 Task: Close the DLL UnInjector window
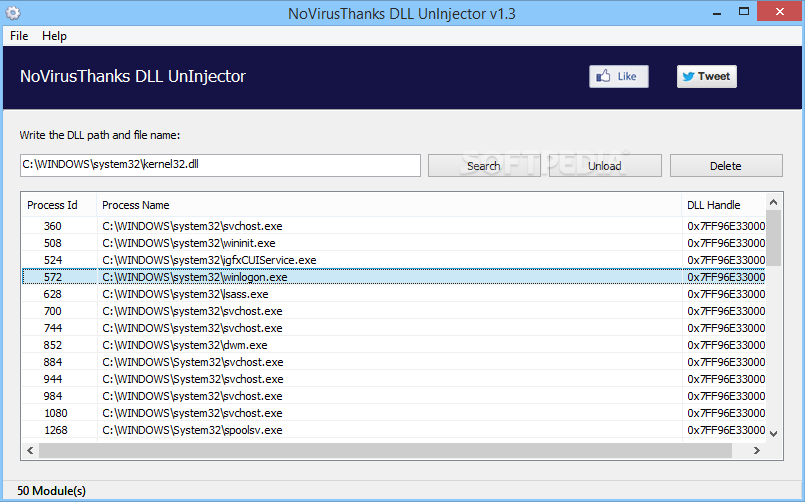[779, 11]
